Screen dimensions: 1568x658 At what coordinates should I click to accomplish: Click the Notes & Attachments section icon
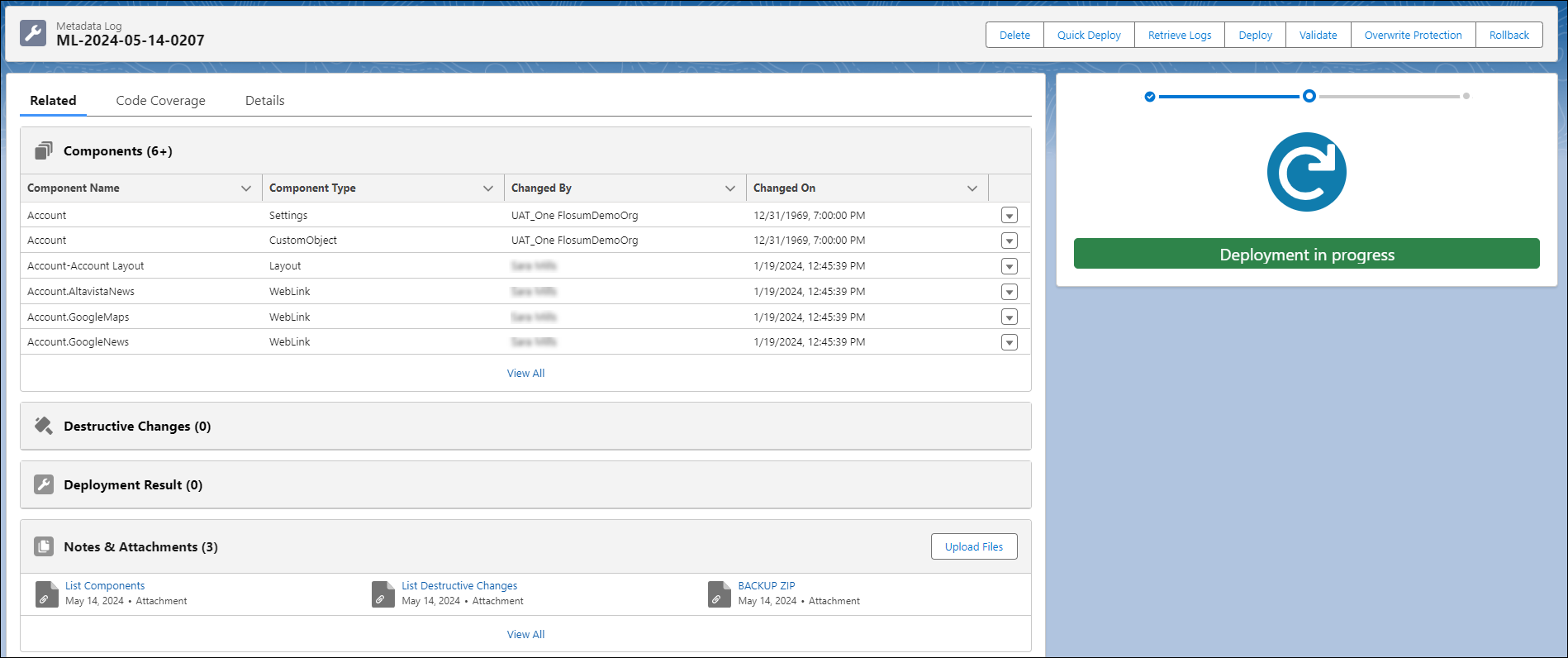coord(44,546)
